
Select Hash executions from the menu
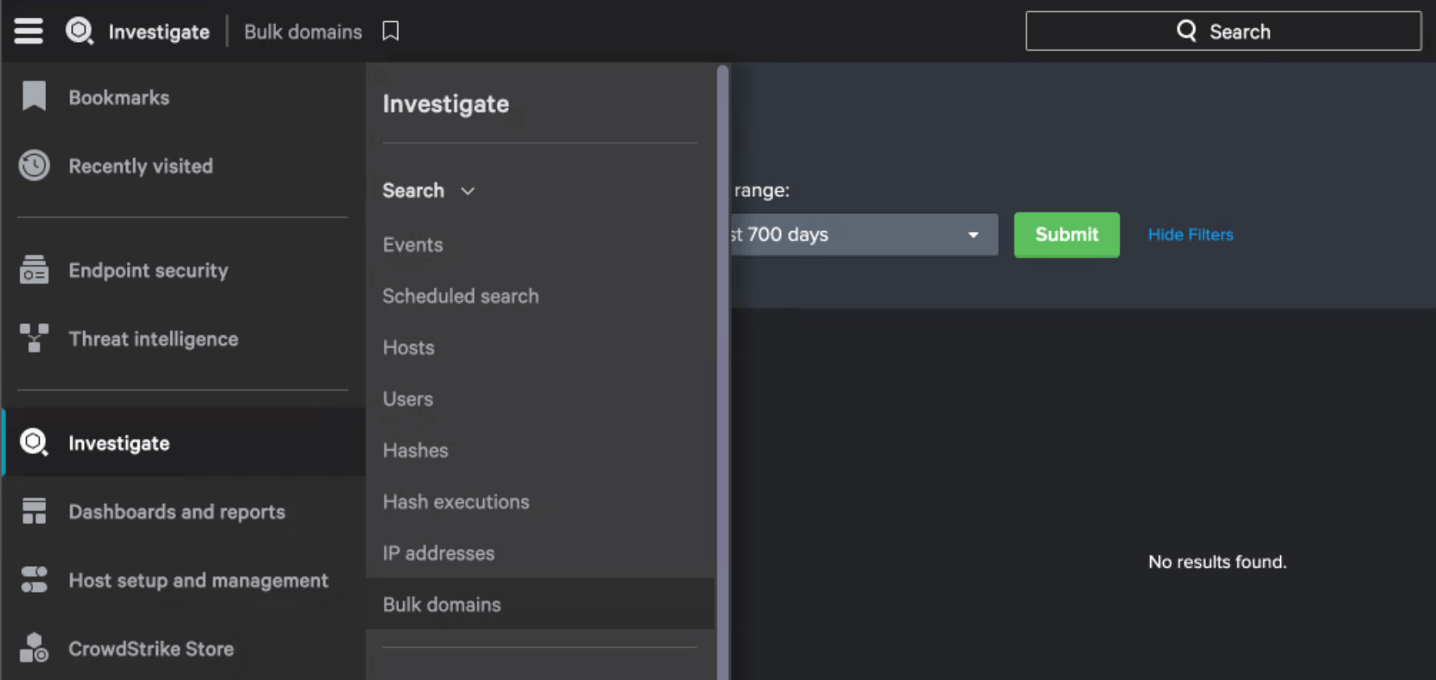coord(456,501)
